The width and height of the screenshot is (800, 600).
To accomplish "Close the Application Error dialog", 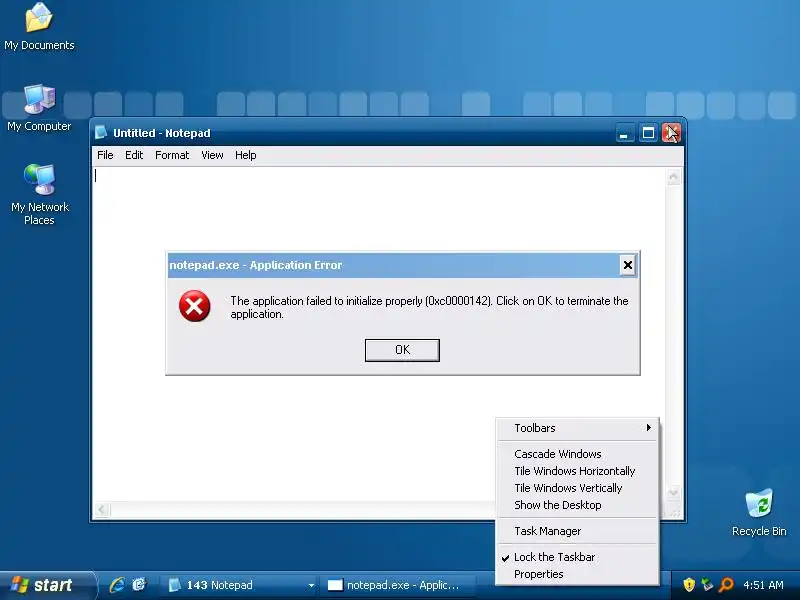I will click(x=628, y=265).
